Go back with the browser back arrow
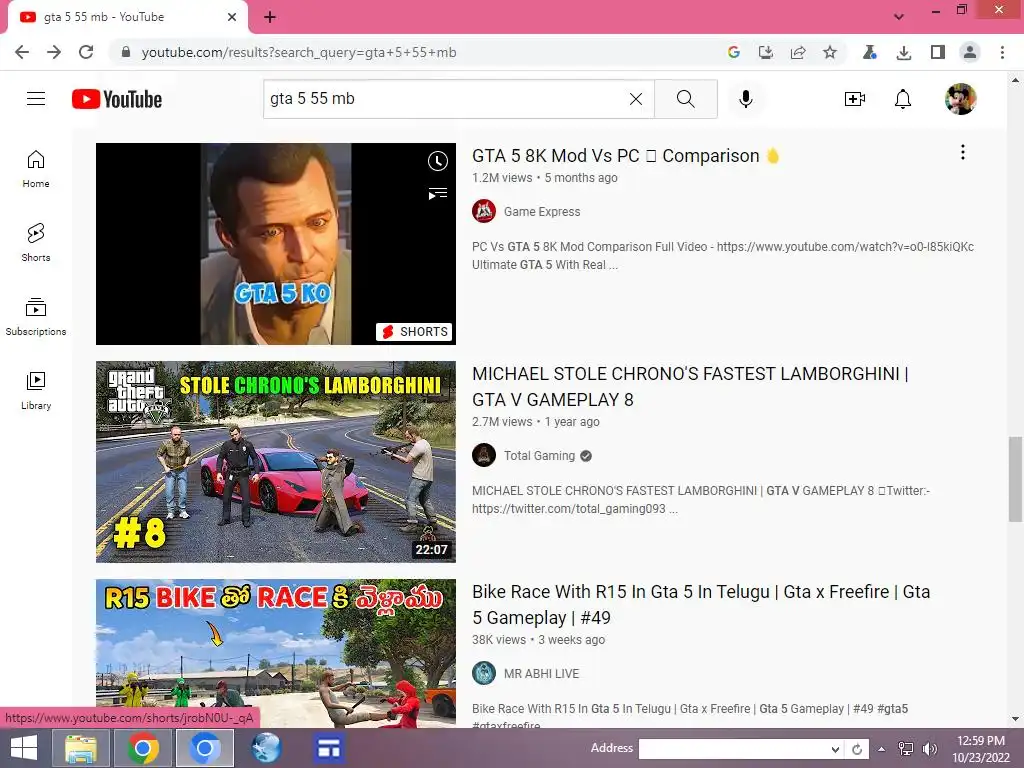1024x768 pixels. (22, 52)
